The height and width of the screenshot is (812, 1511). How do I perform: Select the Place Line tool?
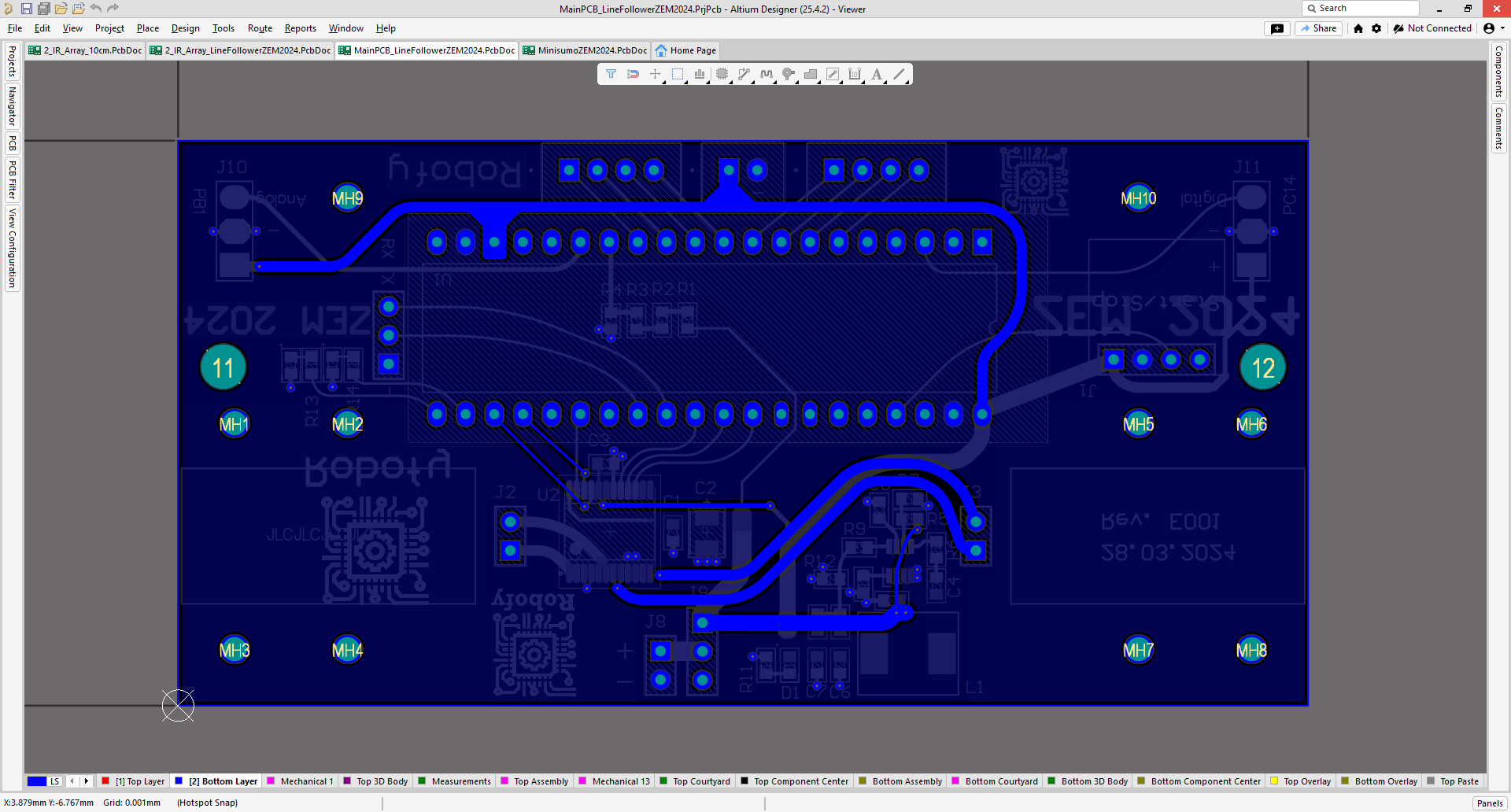pyautogui.click(x=900, y=74)
